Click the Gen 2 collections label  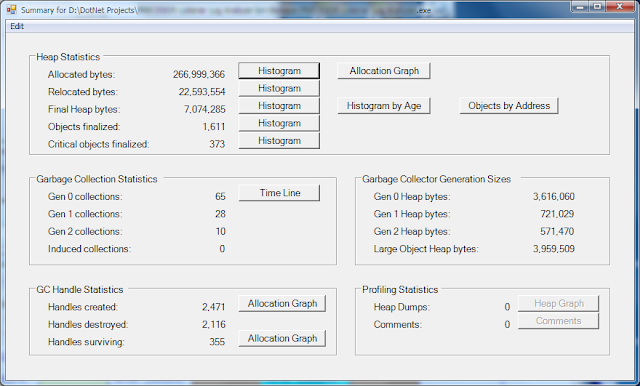click(x=85, y=231)
